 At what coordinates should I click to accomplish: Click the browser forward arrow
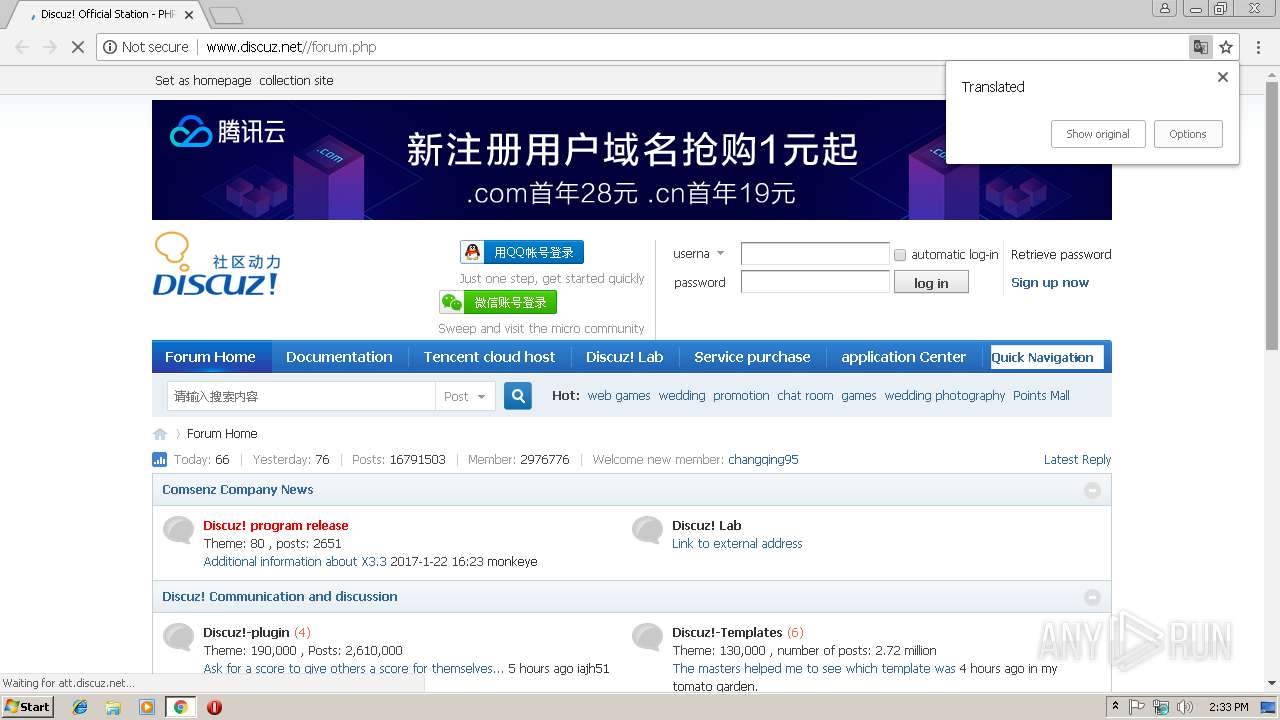point(50,47)
